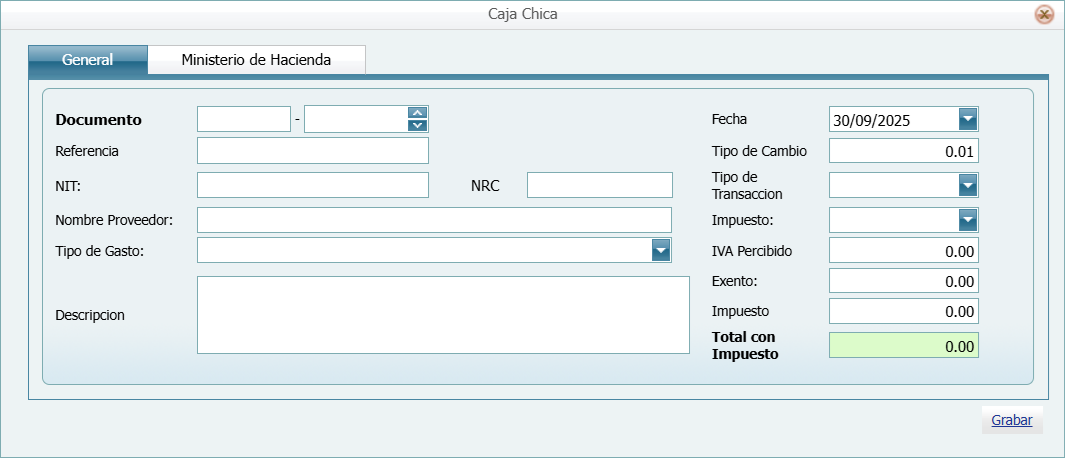Image resolution: width=1065 pixels, height=458 pixels.
Task: Click the green Total con Impuesto field
Action: click(903, 345)
